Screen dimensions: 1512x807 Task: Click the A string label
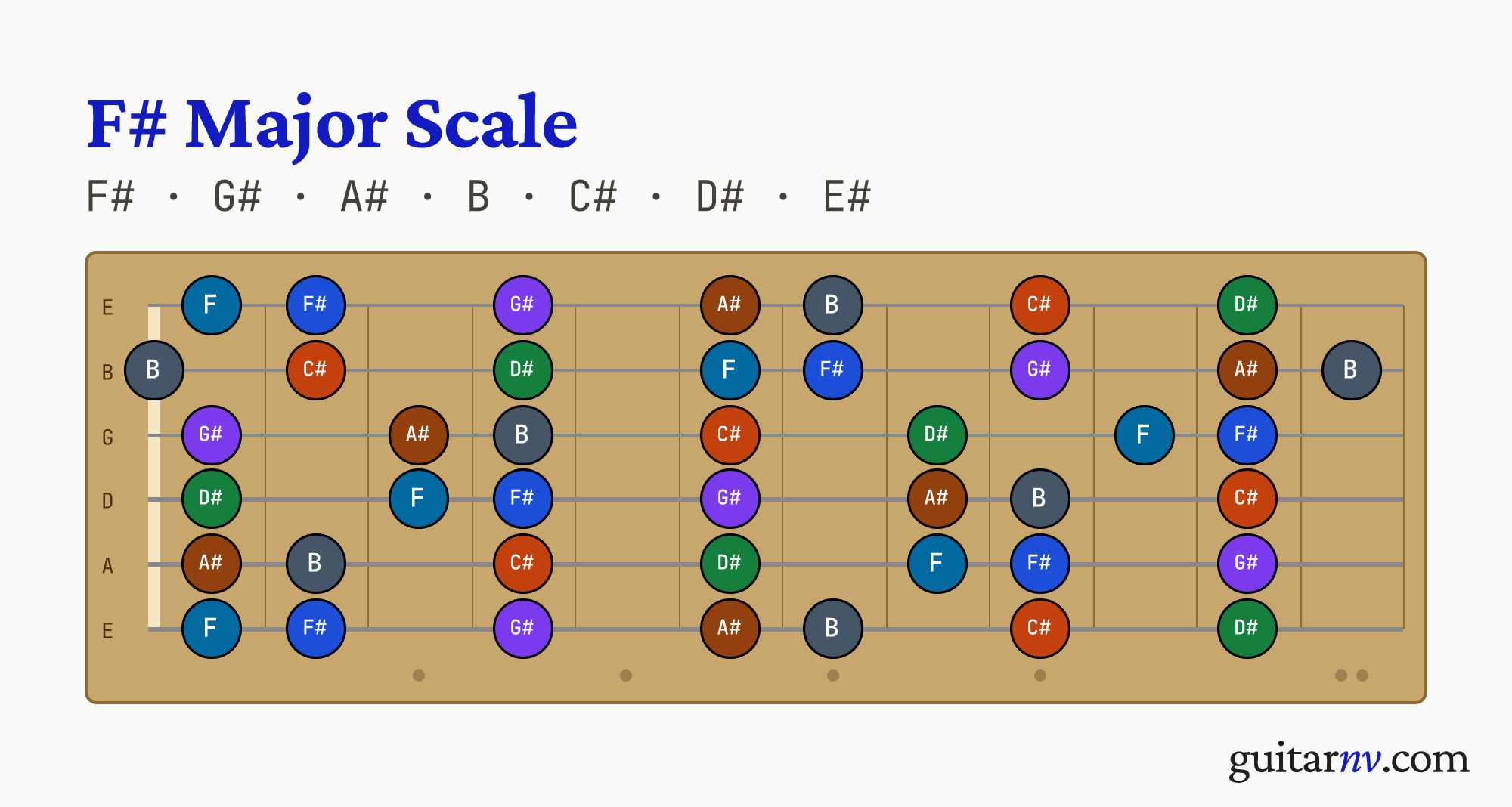click(x=107, y=566)
